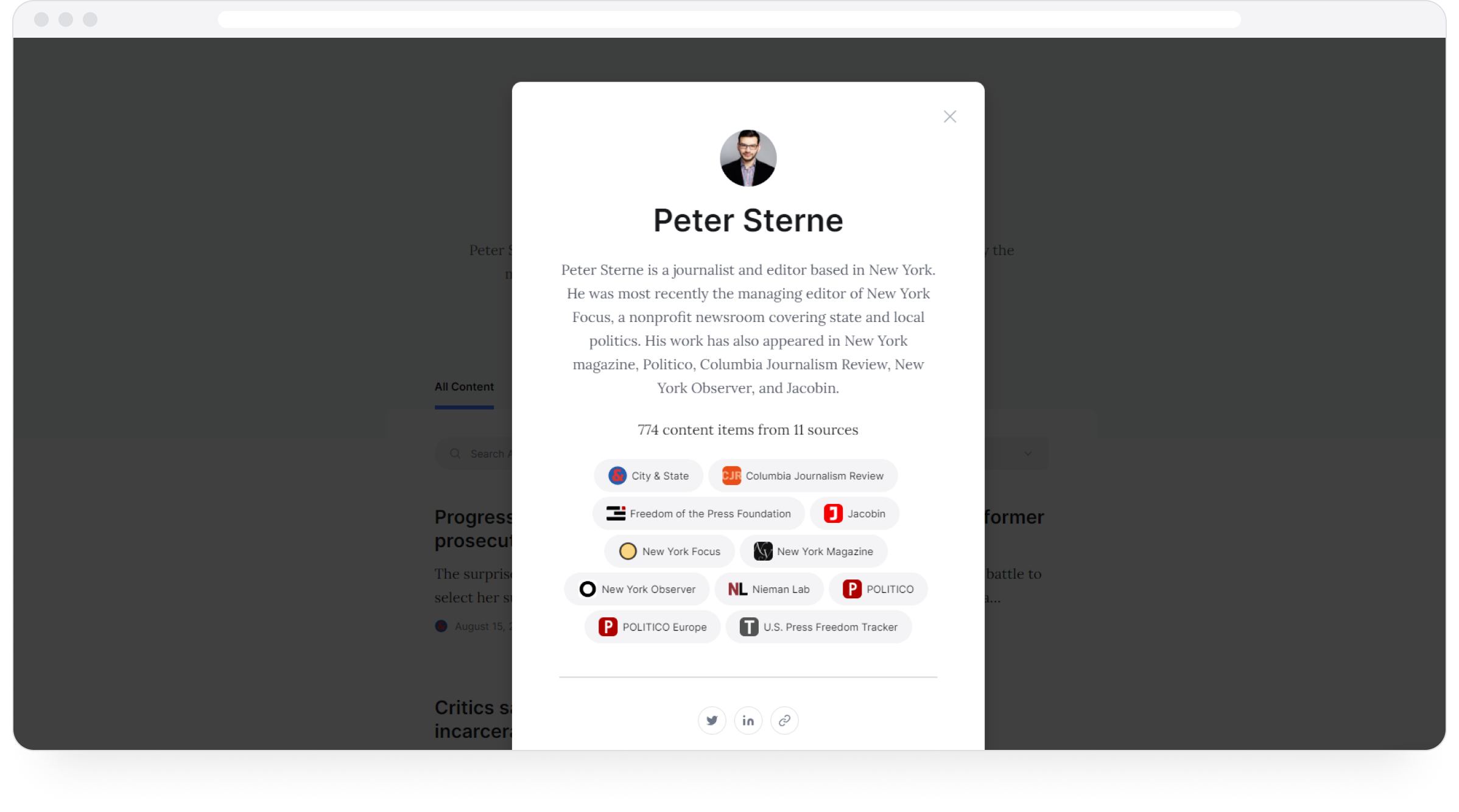Open Freedom of the Press Foundation source
This screenshot has height=812, width=1459.
(698, 514)
